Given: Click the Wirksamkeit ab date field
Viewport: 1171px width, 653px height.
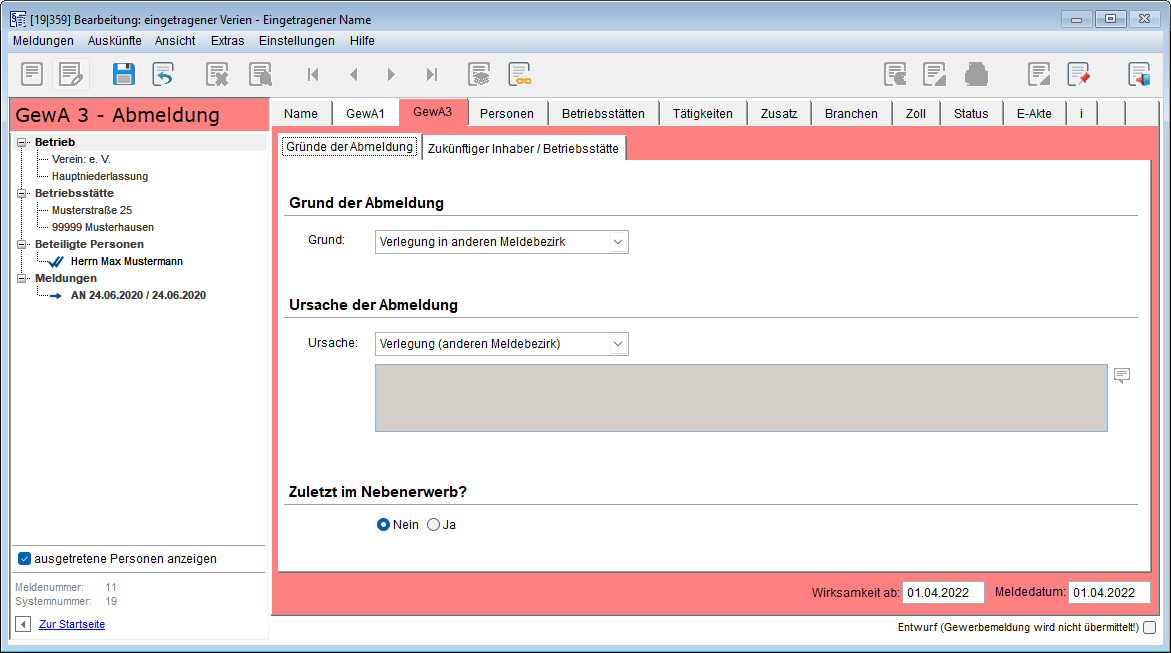Looking at the screenshot, I should pyautogui.click(x=942, y=593).
